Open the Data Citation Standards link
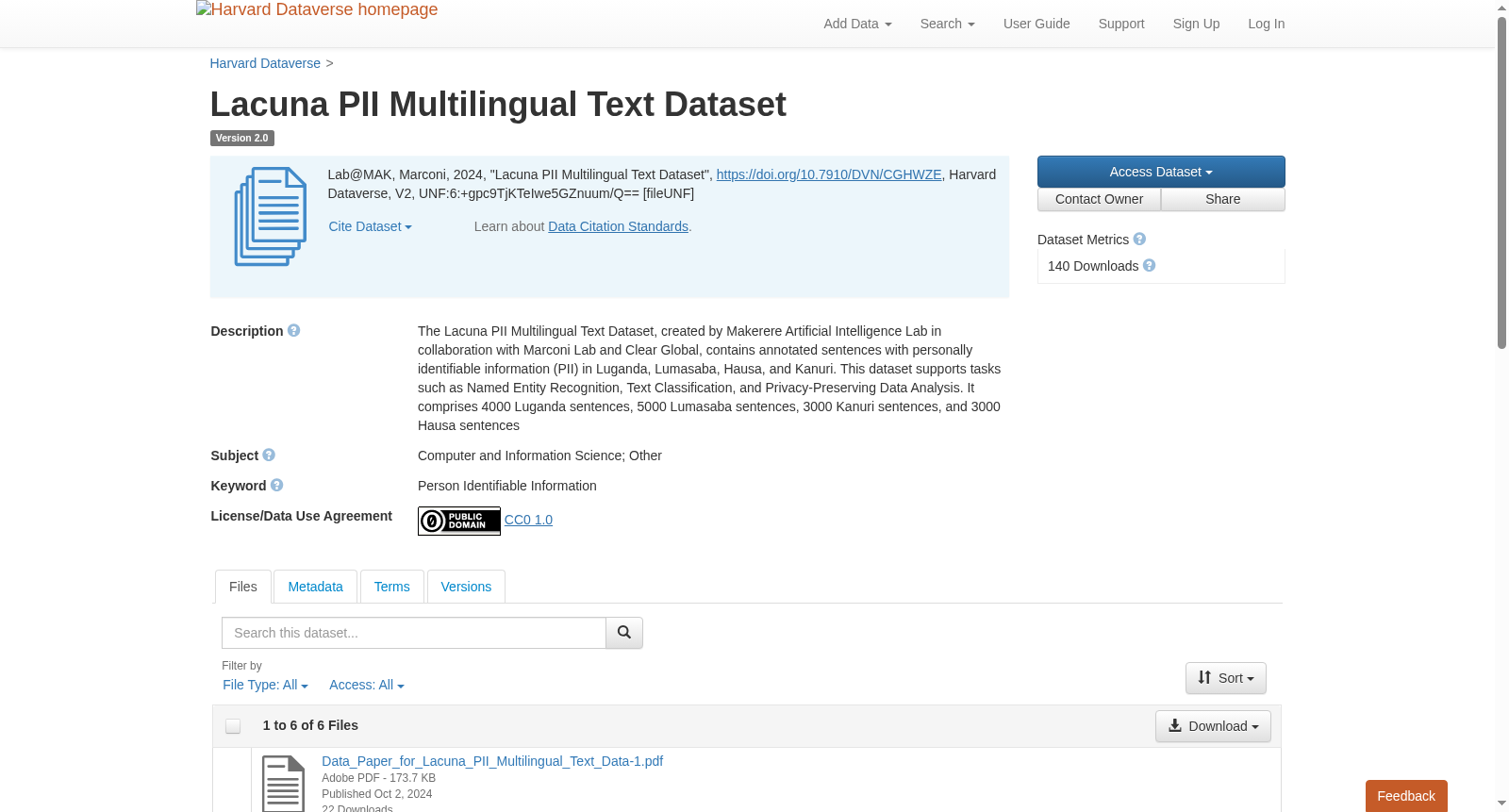The height and width of the screenshot is (812, 1509). point(618,226)
